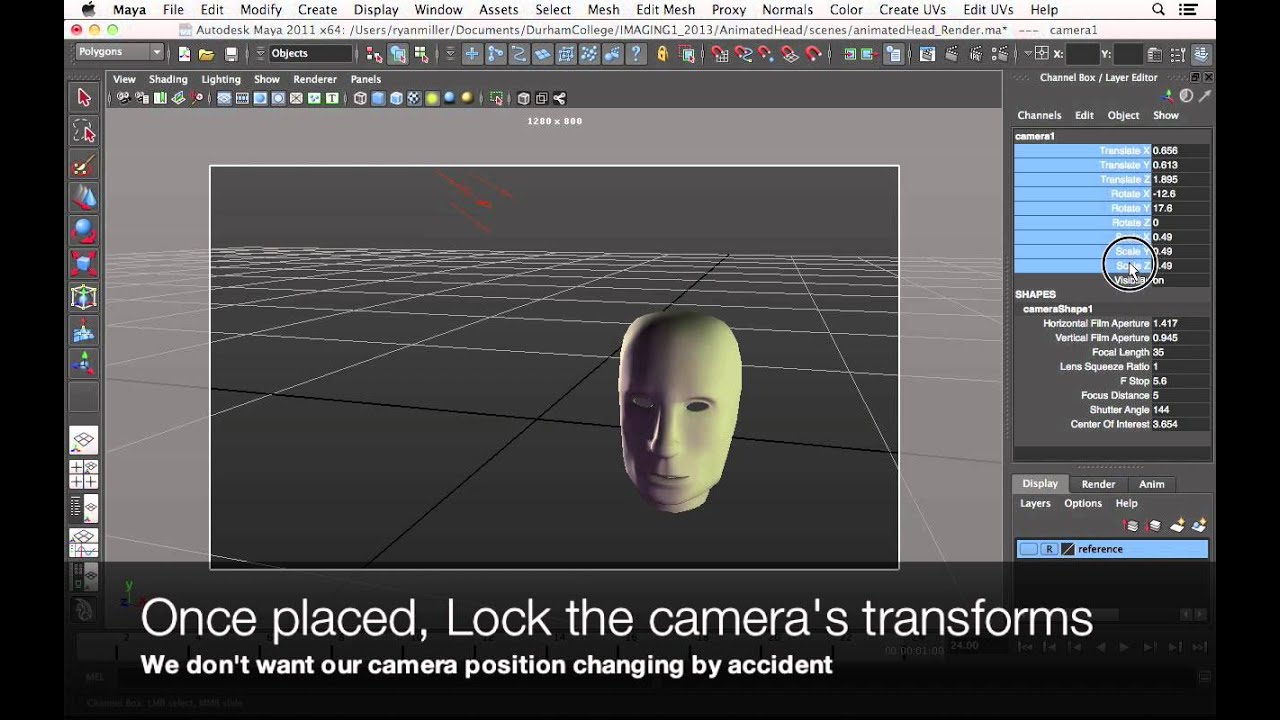The height and width of the screenshot is (720, 1280).
Task: Click the Options menu in Layer Editor
Action: (1082, 503)
